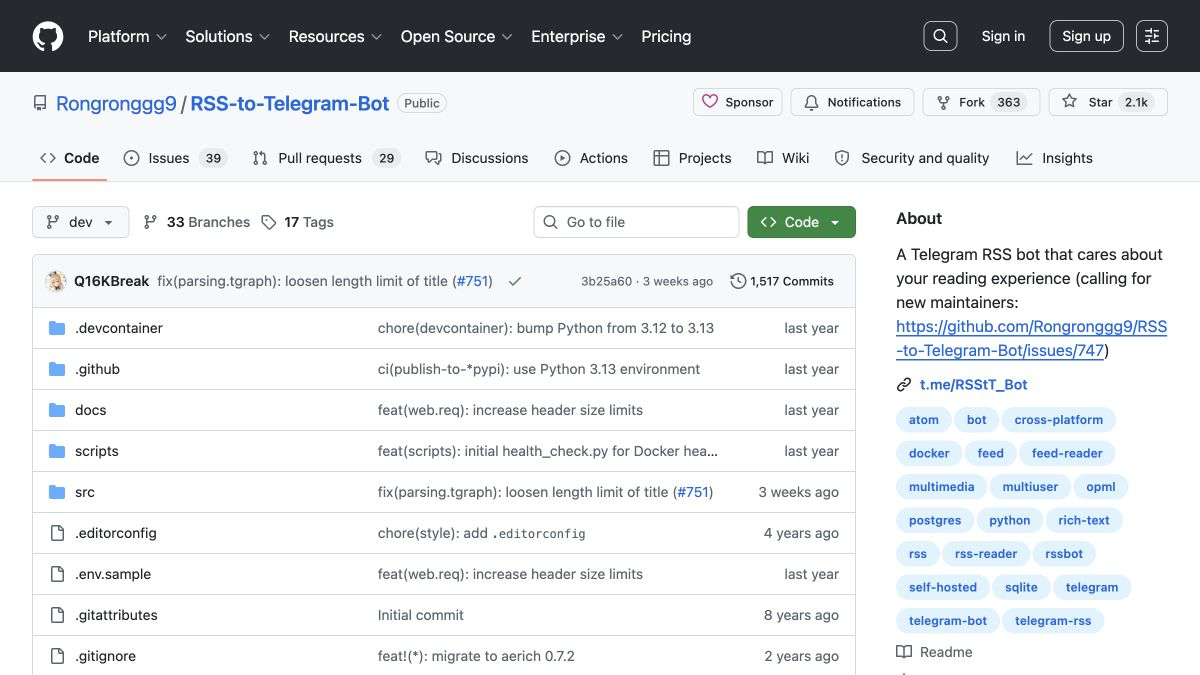
Task: Open the green Code dropdown button
Action: click(x=801, y=222)
